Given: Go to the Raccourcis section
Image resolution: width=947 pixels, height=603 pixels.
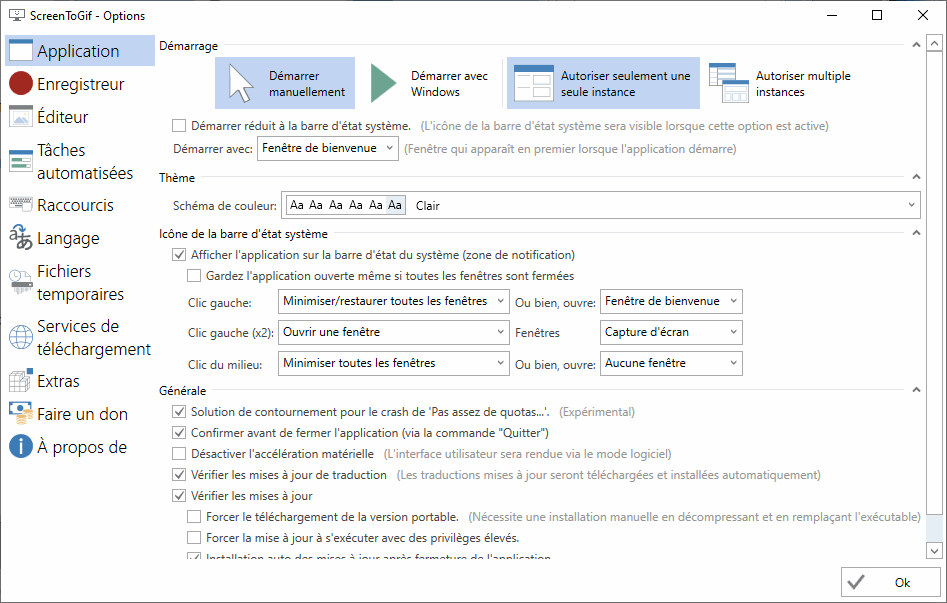Looking at the screenshot, I should [x=80, y=205].
